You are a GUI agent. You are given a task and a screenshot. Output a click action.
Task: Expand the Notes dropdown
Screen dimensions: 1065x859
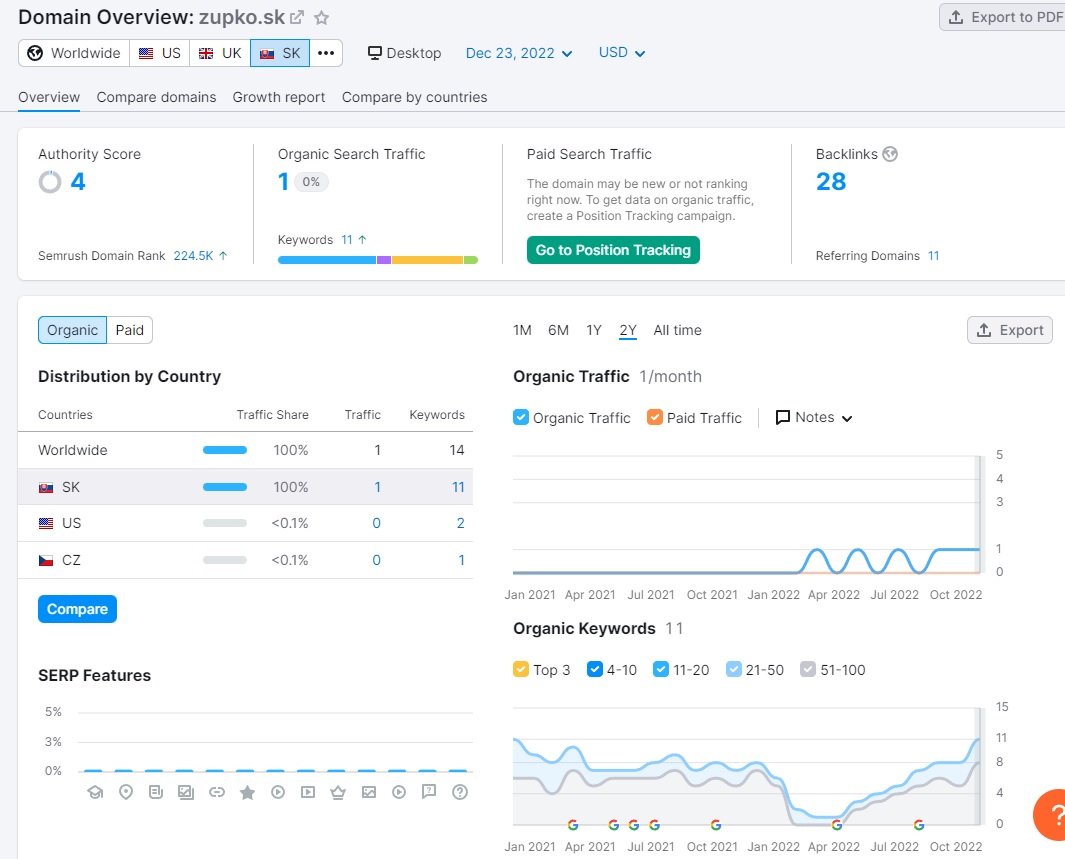pos(814,418)
